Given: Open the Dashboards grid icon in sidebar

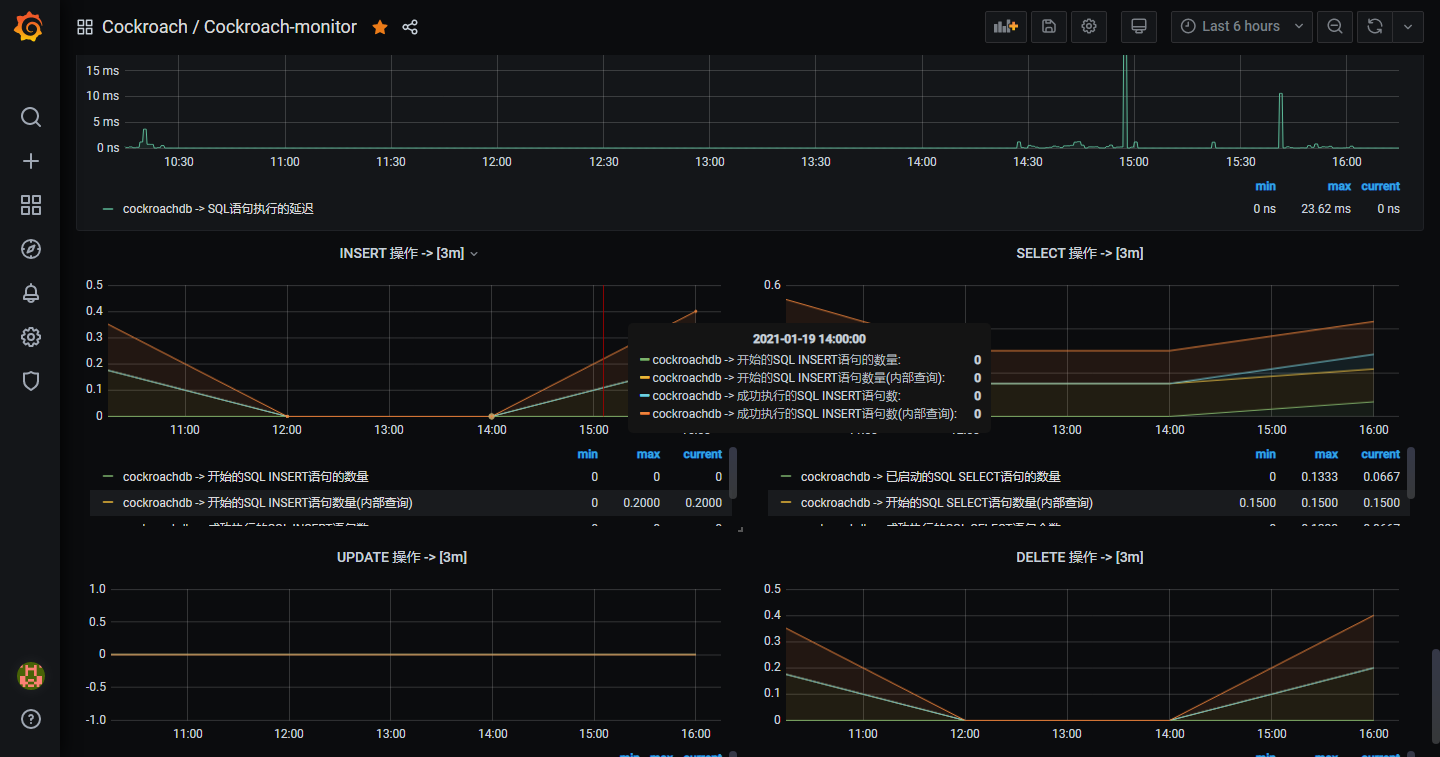Looking at the screenshot, I should click(31, 205).
